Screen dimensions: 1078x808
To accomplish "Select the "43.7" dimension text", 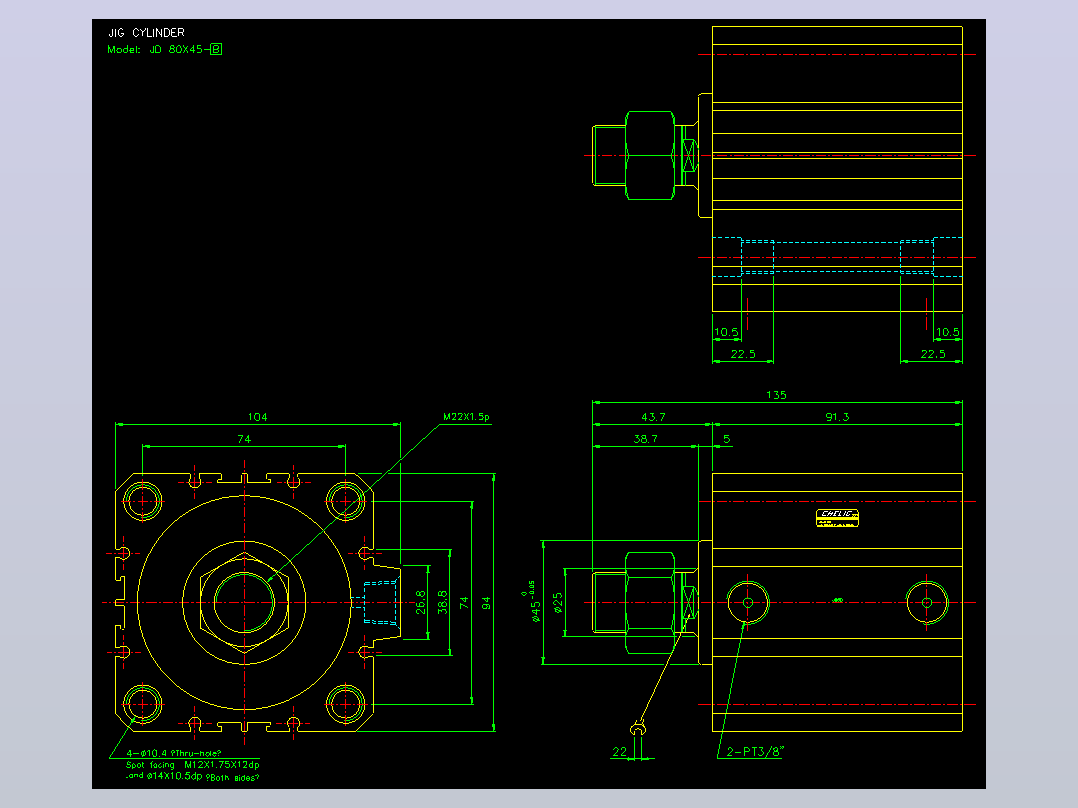I will pos(653,417).
